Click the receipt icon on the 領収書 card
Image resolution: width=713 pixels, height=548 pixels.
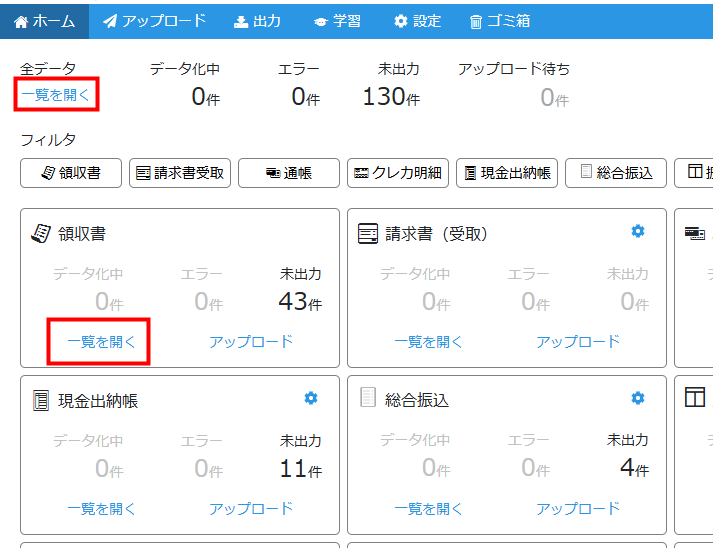41,233
